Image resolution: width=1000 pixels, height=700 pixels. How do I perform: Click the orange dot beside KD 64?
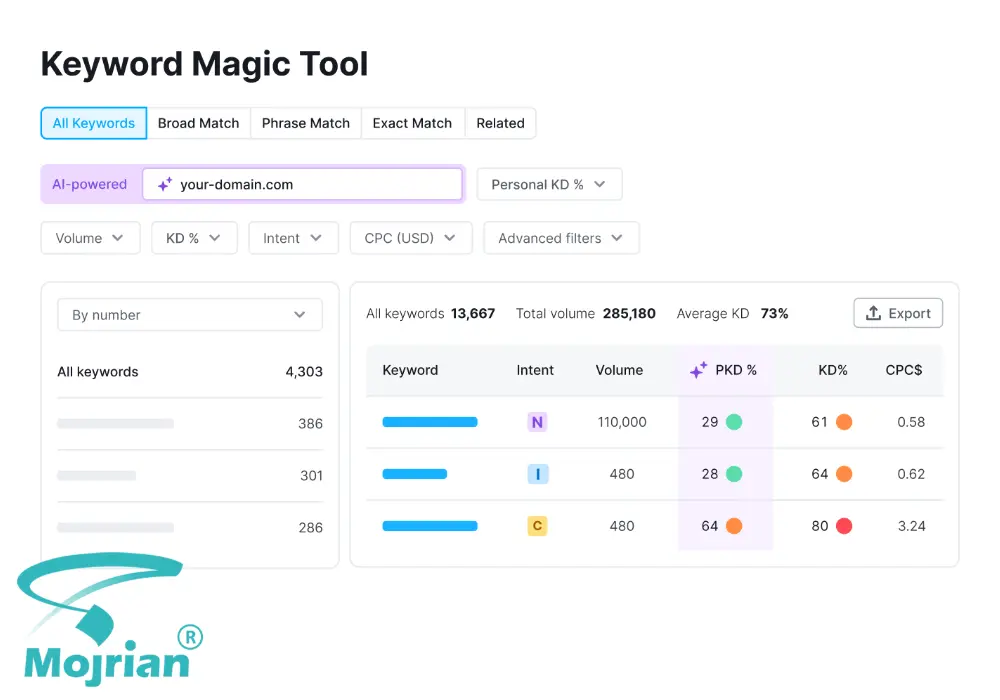tap(844, 474)
